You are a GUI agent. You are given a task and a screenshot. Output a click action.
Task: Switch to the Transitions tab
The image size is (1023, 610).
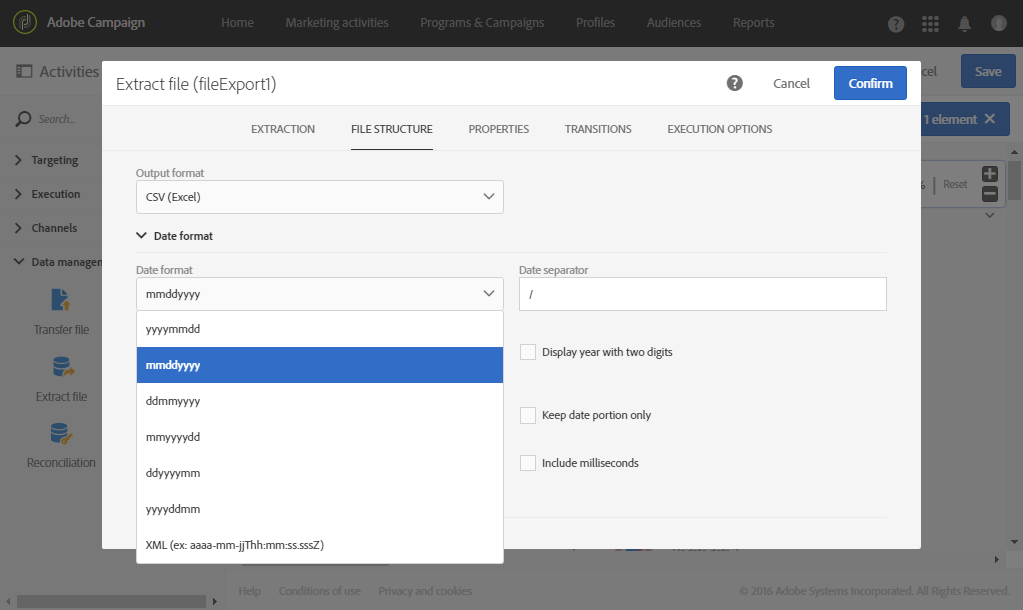point(598,129)
